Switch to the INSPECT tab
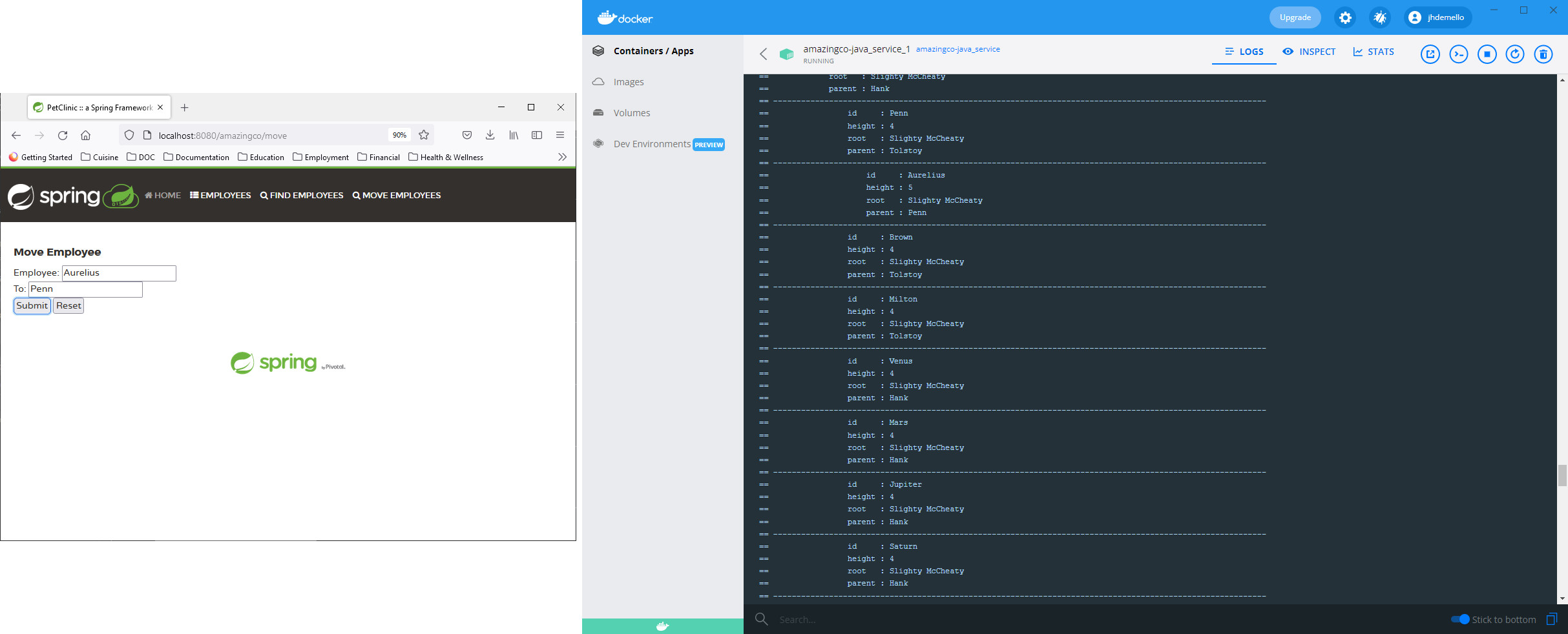 coord(1309,52)
